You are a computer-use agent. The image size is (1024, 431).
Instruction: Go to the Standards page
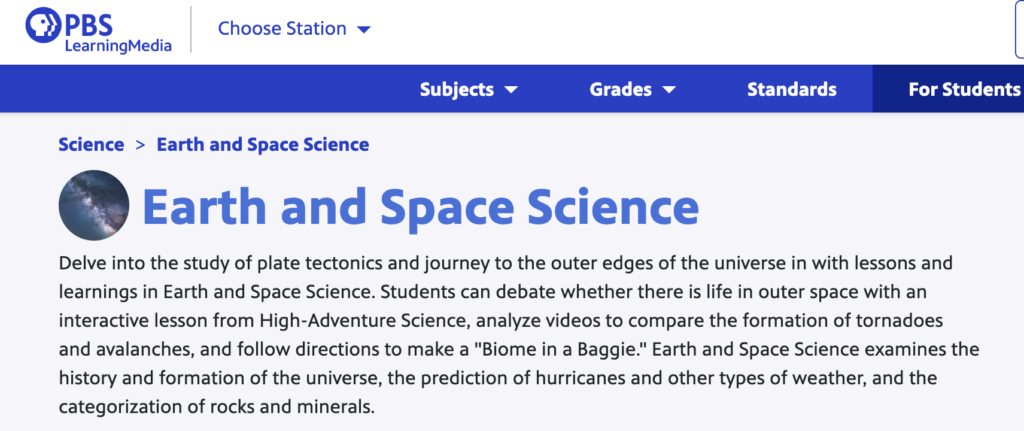click(x=791, y=90)
